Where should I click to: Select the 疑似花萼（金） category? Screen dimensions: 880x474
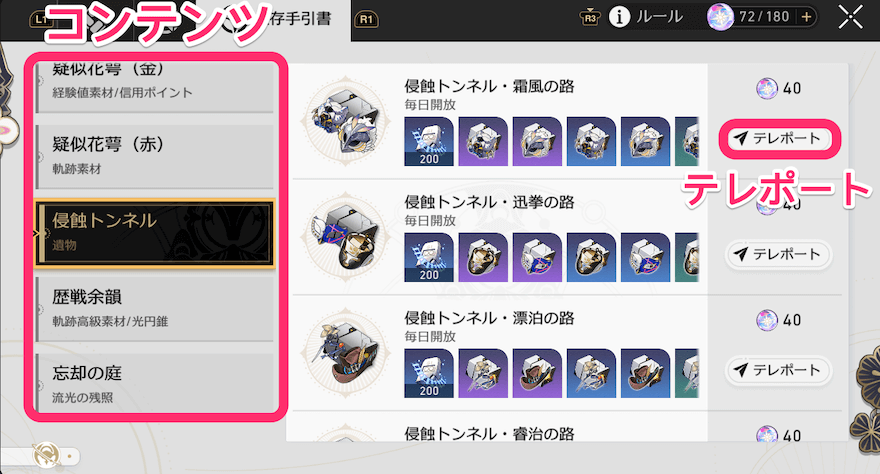[x=155, y=85]
